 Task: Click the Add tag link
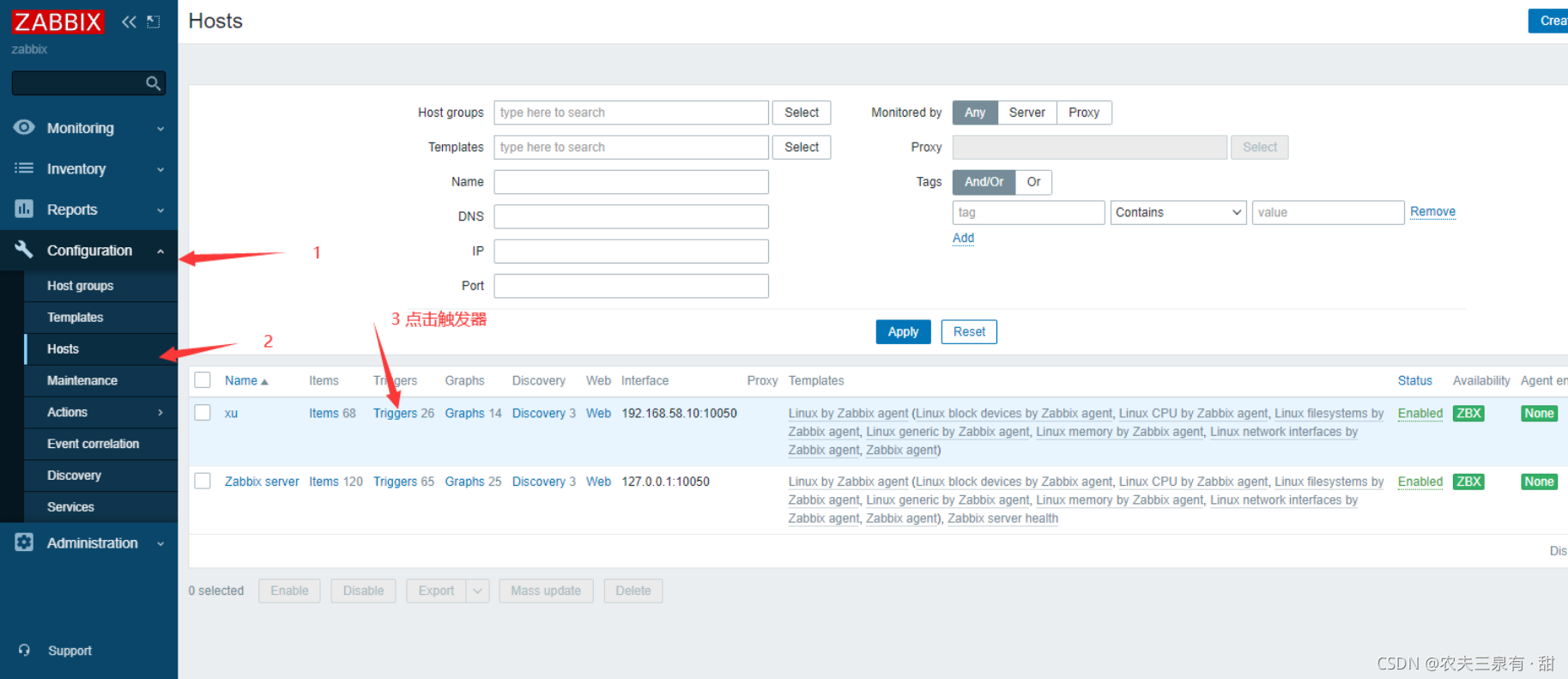coord(963,238)
